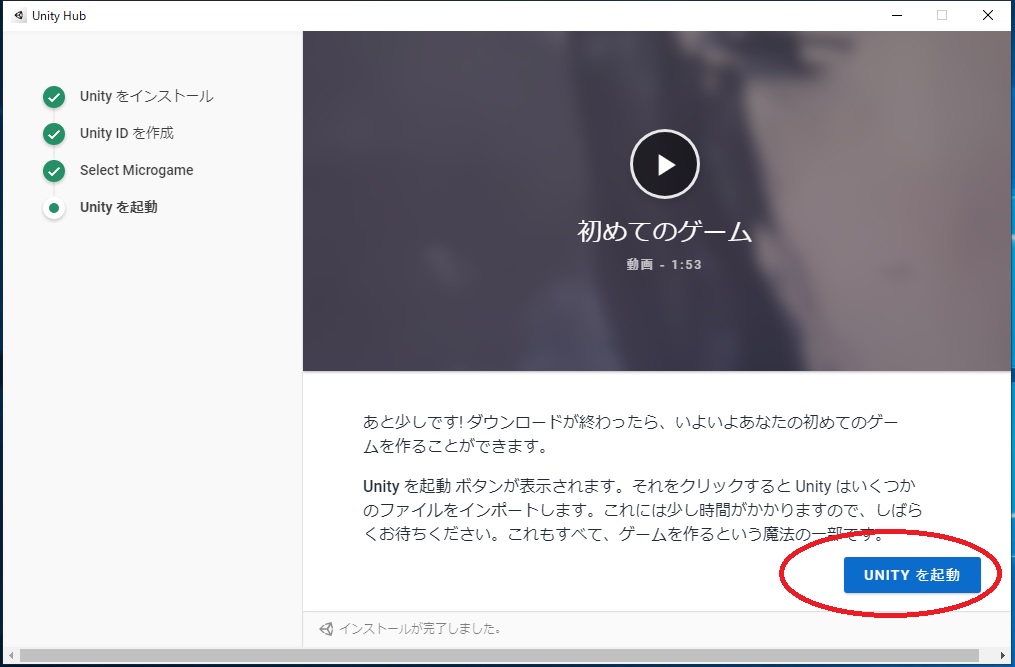The width and height of the screenshot is (1015, 667).
Task: Select the Select Microgame step
Action: pos(137,170)
